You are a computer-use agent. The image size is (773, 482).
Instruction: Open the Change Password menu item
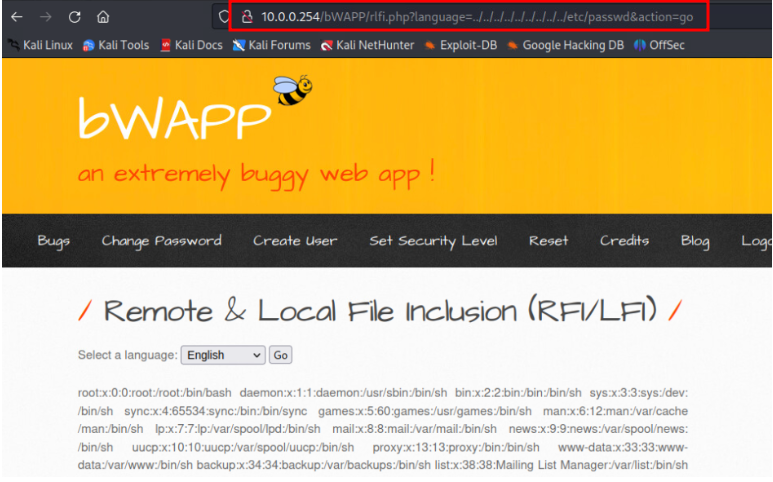coord(162,241)
